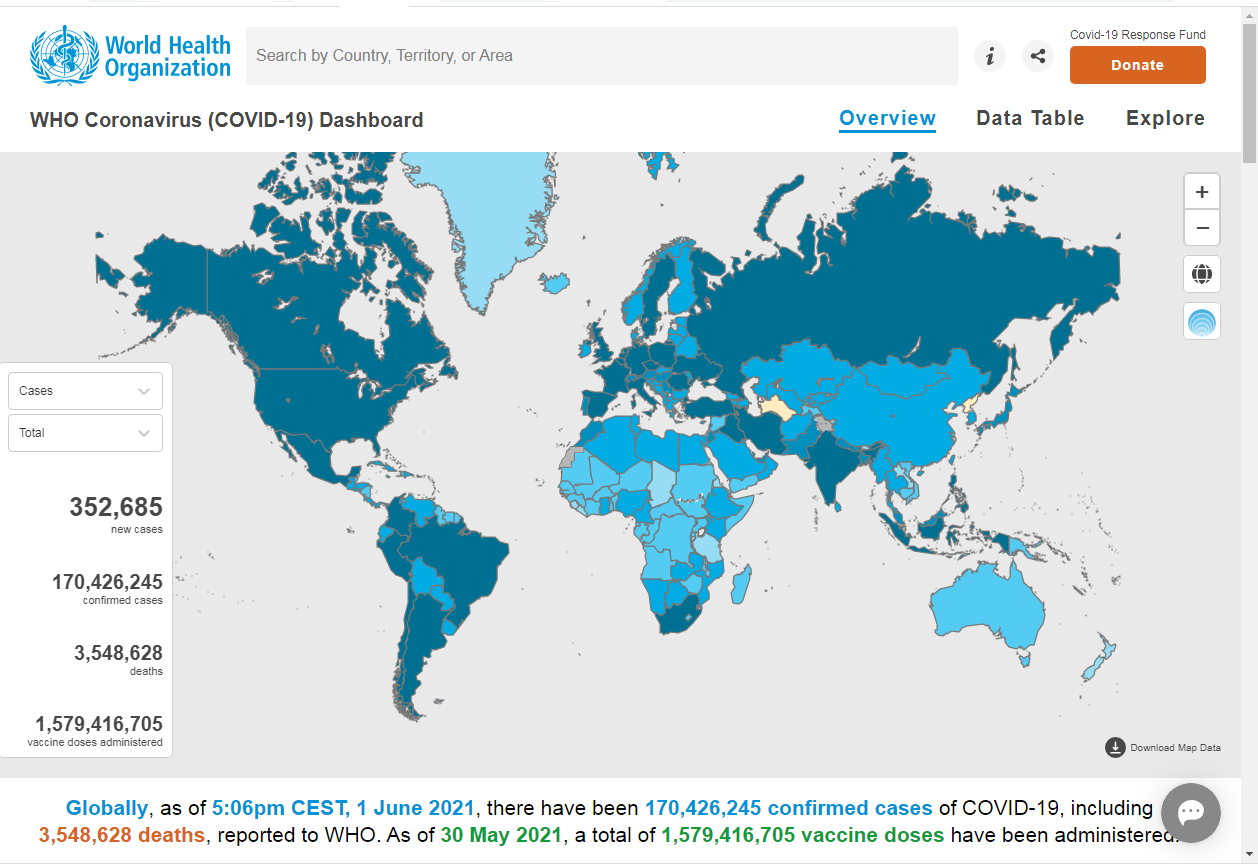The height and width of the screenshot is (865, 1258).
Task: Toggle the bubble map layer icon
Action: pyautogui.click(x=1202, y=321)
